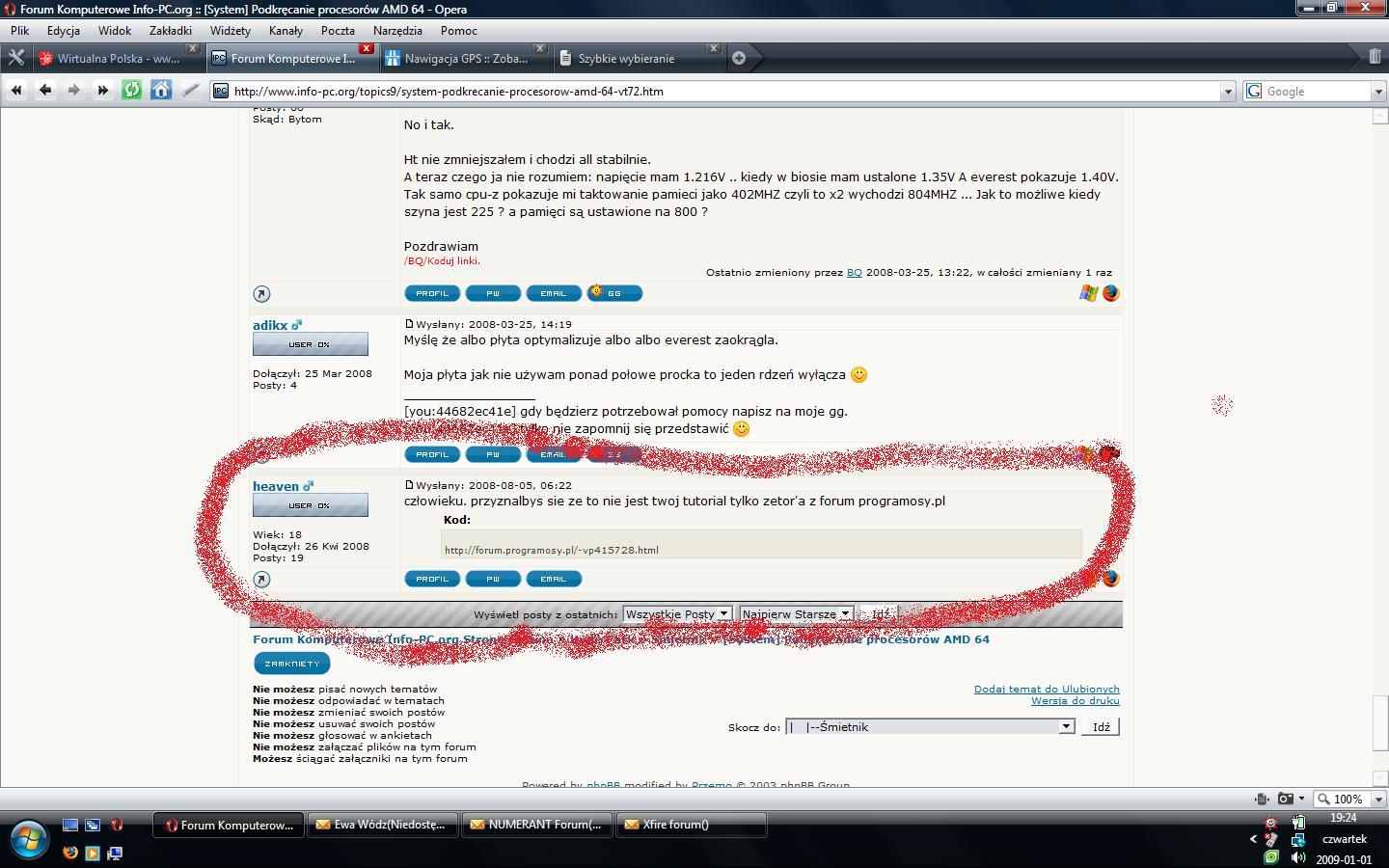Open the heaven username link
The image size is (1389, 868).
coord(276,486)
